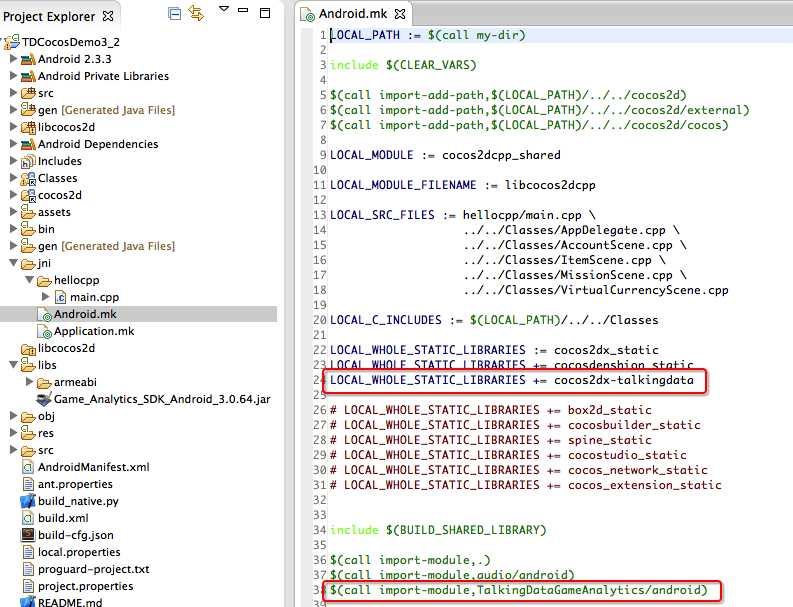The height and width of the screenshot is (607, 793).
Task: Click the Includes node icon
Action: click(x=28, y=161)
